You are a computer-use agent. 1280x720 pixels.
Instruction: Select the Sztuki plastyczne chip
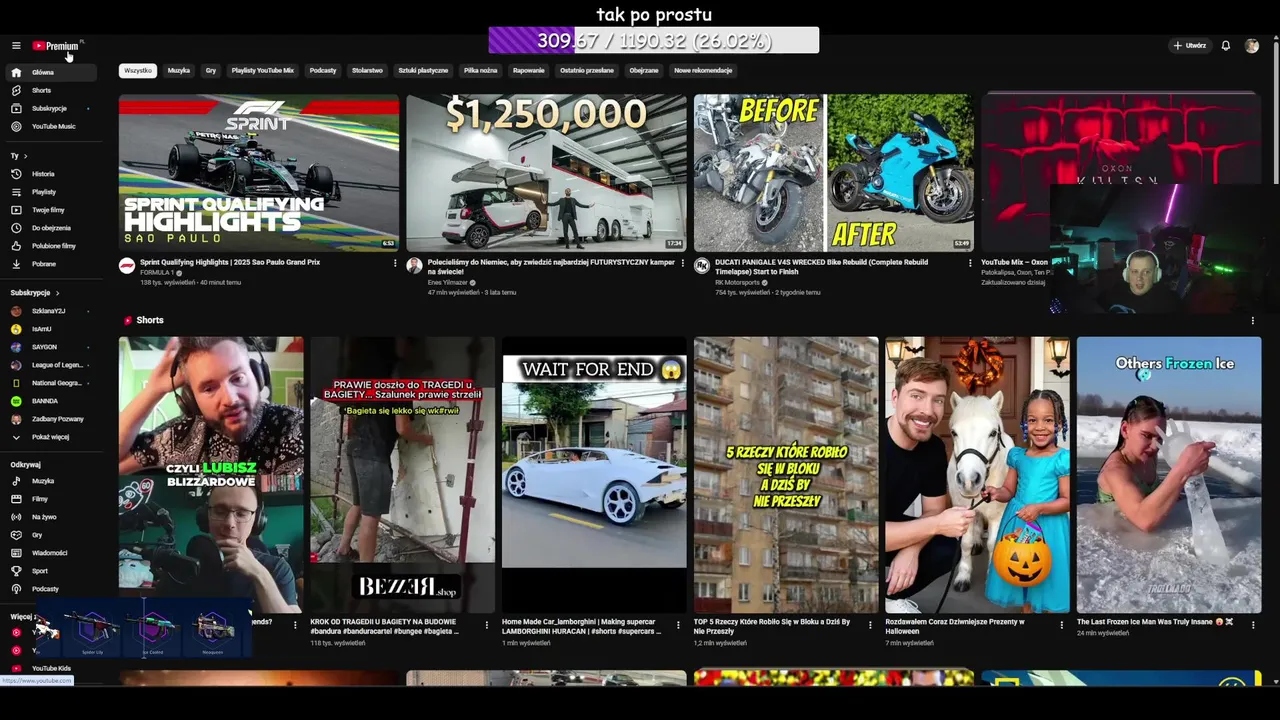[x=423, y=71]
